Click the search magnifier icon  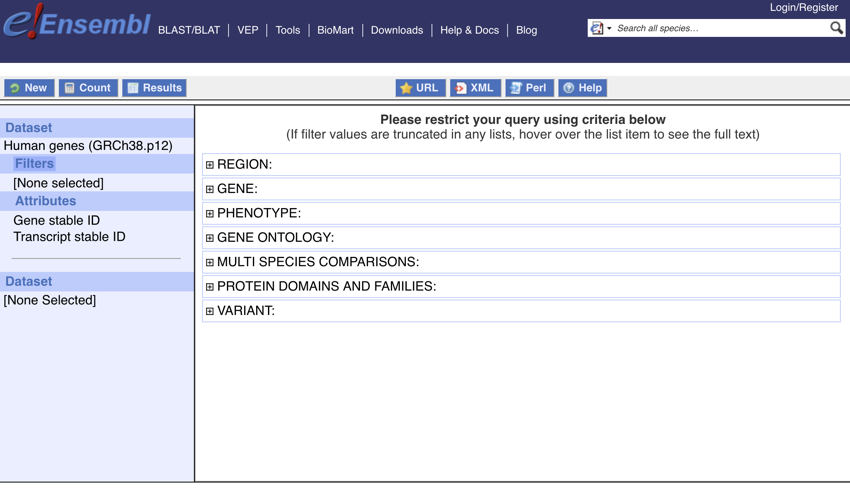point(836,28)
